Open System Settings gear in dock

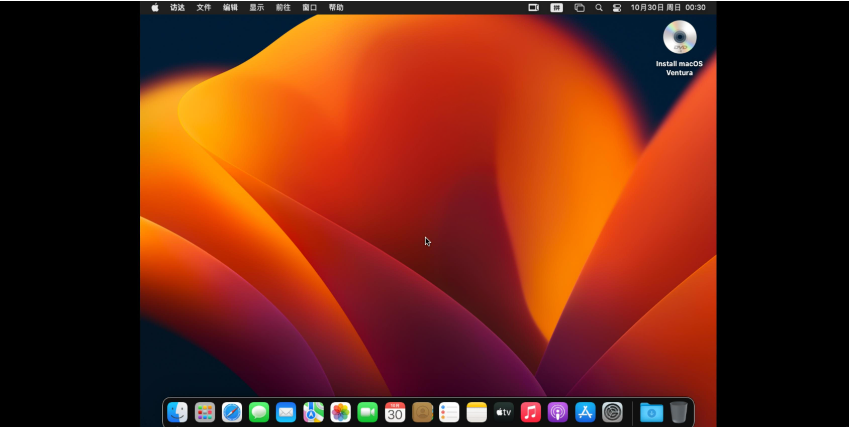pyautogui.click(x=612, y=412)
